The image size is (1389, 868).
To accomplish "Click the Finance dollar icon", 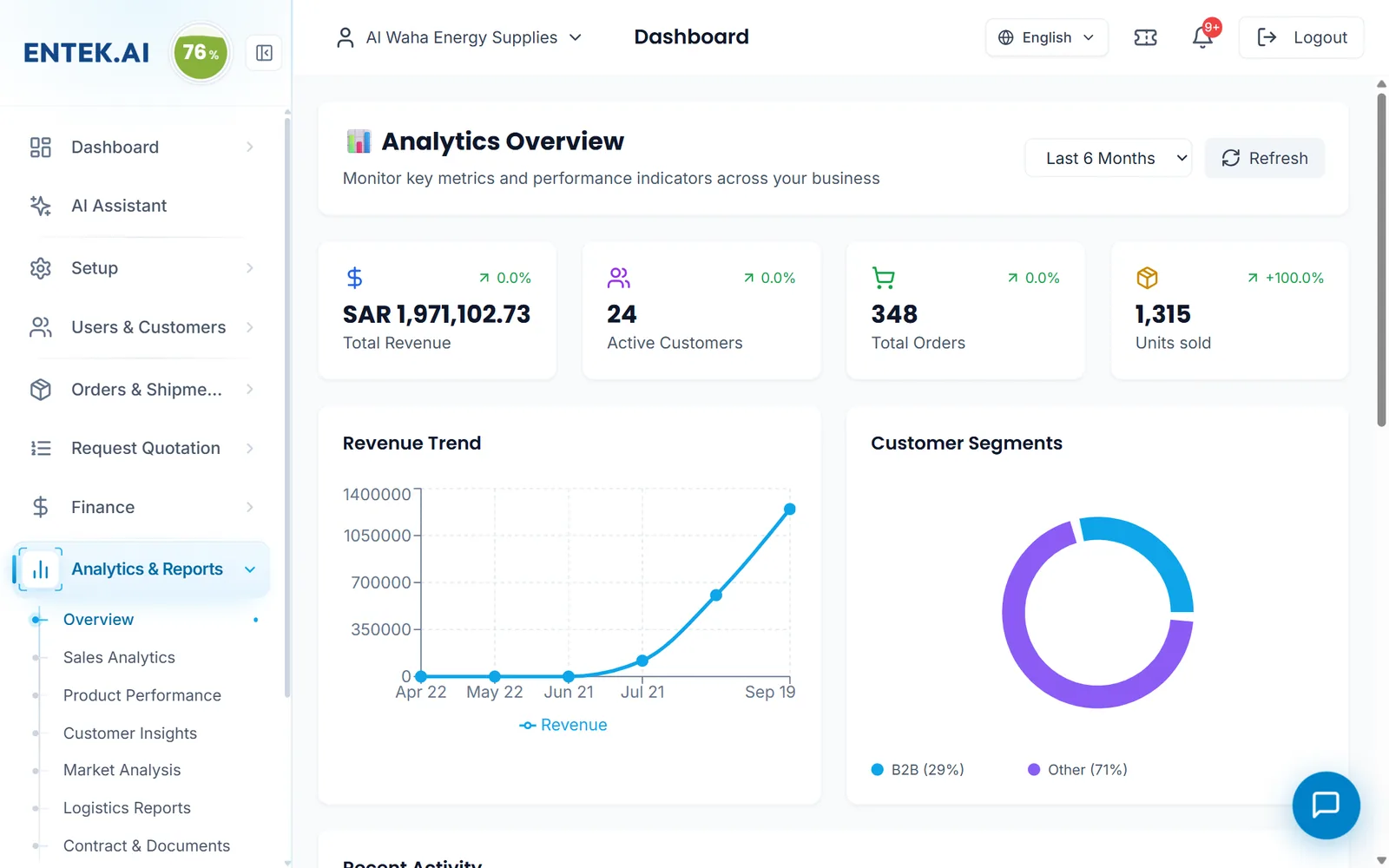I will pyautogui.click(x=41, y=507).
